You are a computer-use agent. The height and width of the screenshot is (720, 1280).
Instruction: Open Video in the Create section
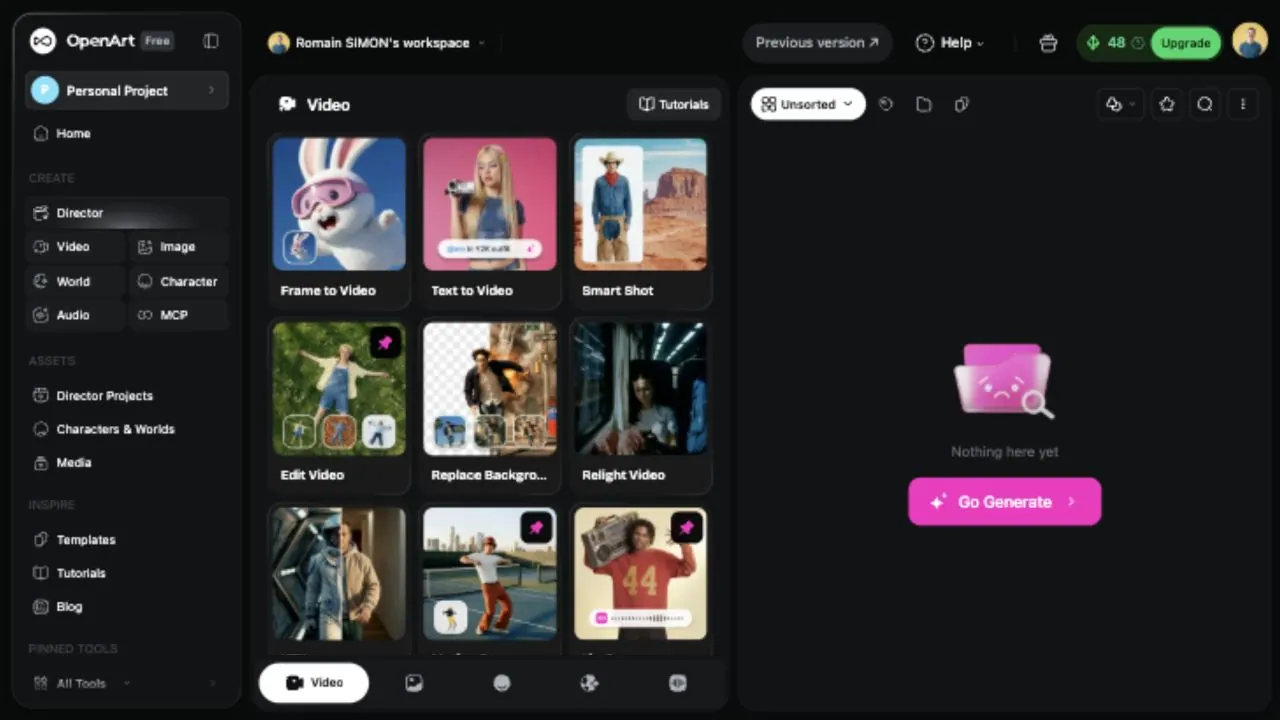[75, 247]
